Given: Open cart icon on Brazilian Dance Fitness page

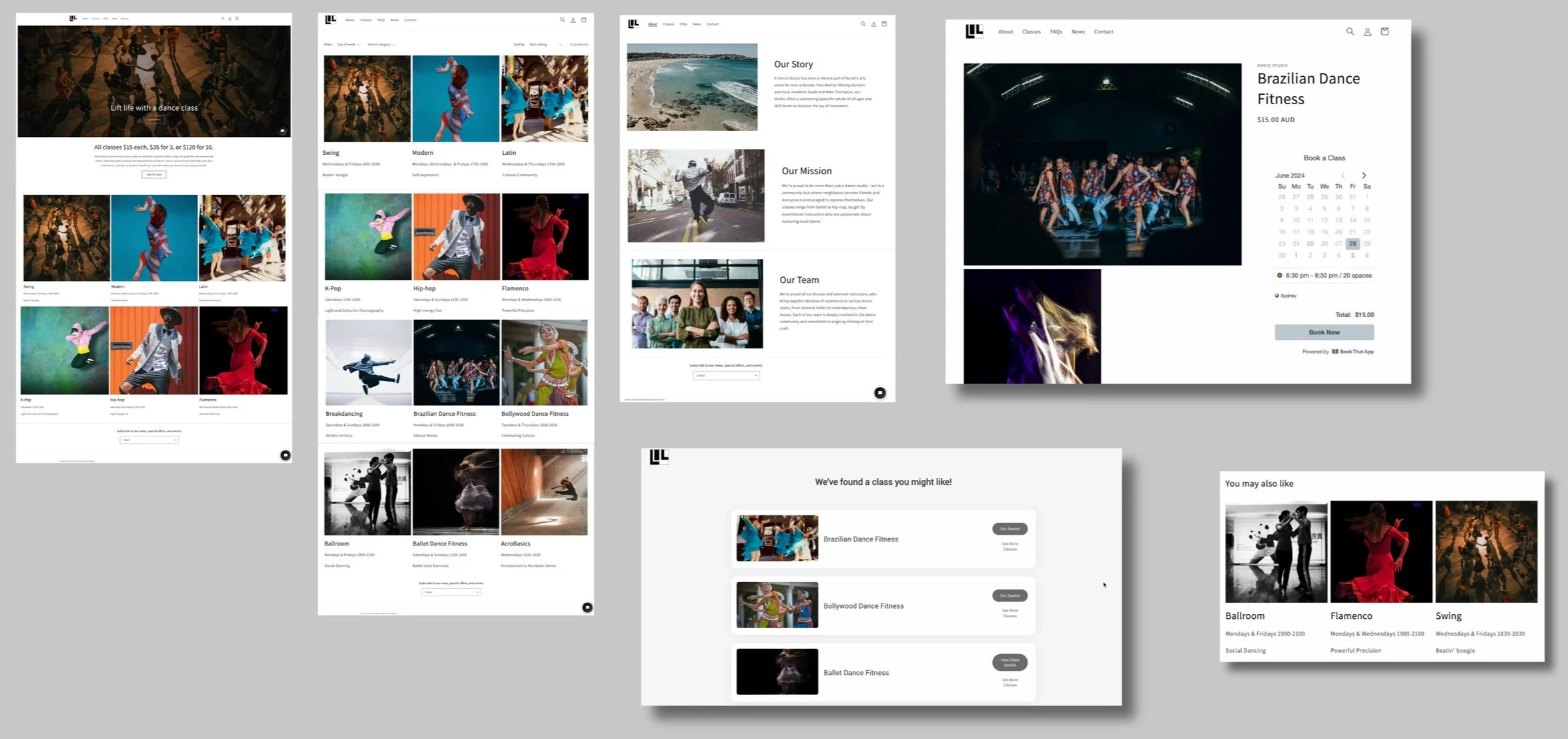Looking at the screenshot, I should pos(1385,31).
